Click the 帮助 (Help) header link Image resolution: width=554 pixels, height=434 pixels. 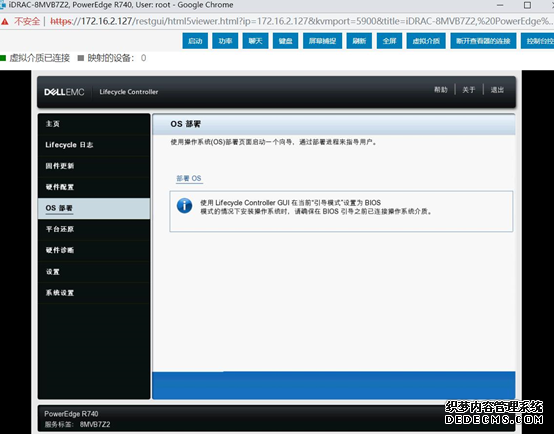pyautogui.click(x=441, y=90)
